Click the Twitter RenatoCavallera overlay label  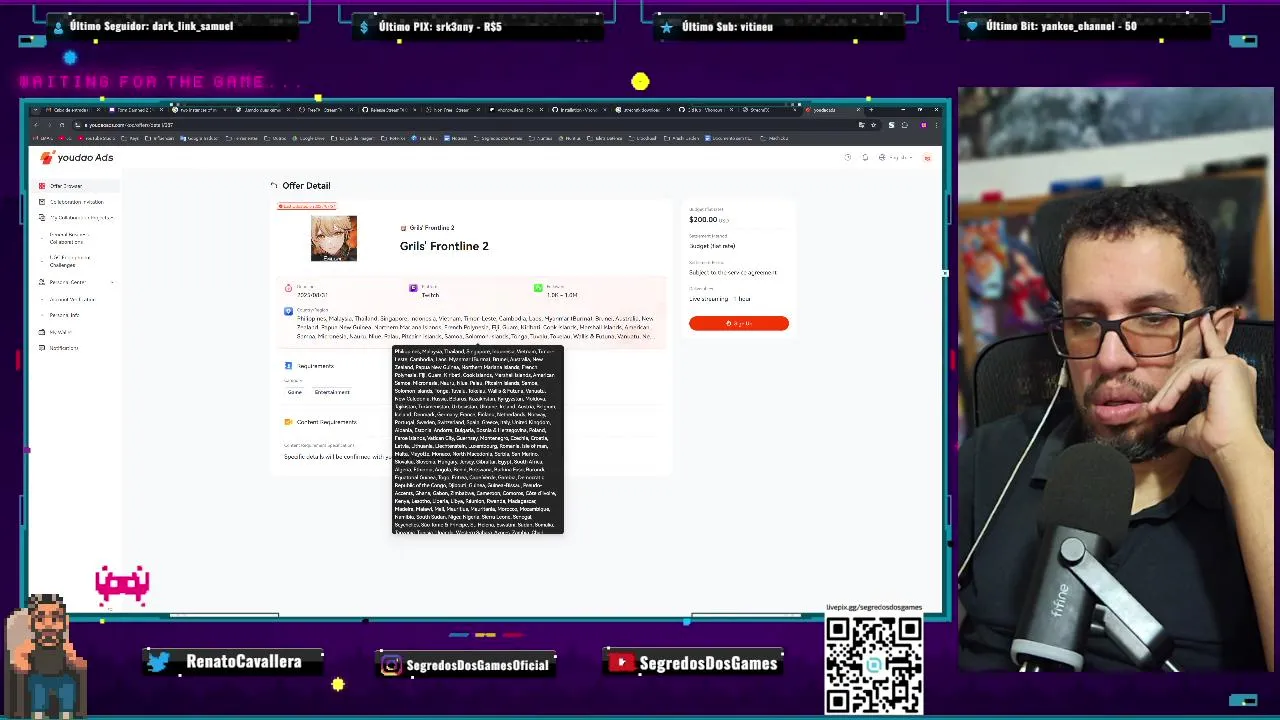(235, 662)
